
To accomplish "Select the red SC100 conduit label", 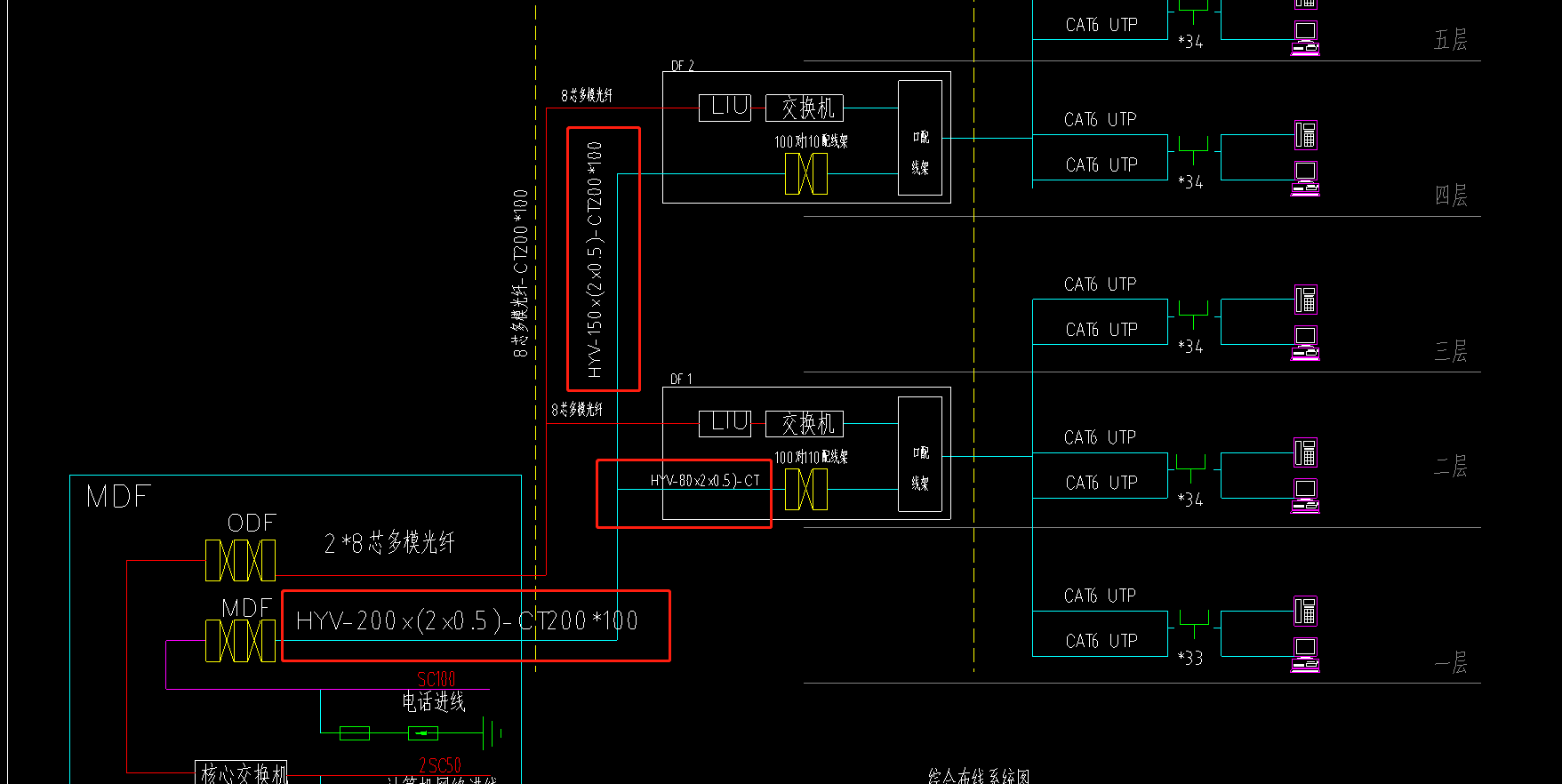I will (x=437, y=679).
